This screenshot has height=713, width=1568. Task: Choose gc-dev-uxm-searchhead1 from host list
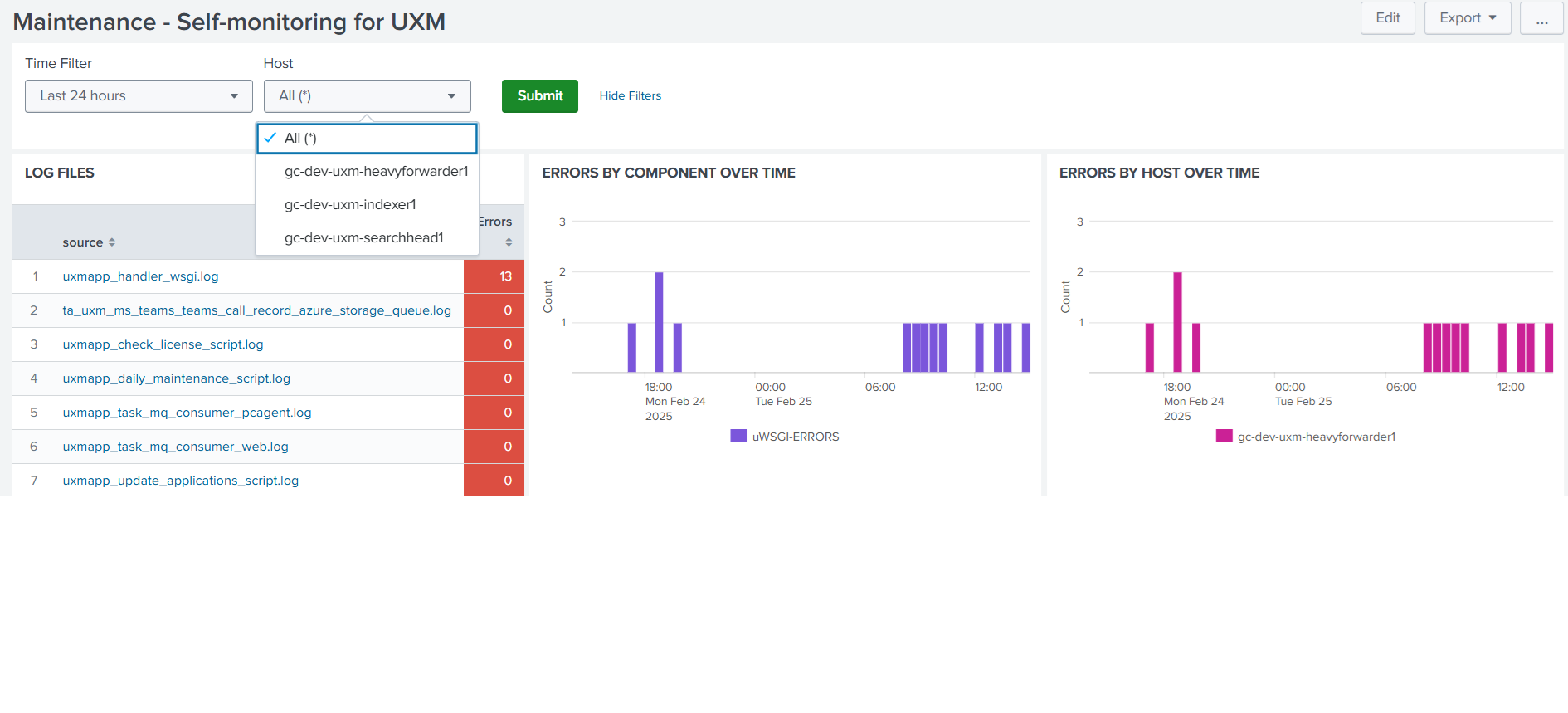363,238
